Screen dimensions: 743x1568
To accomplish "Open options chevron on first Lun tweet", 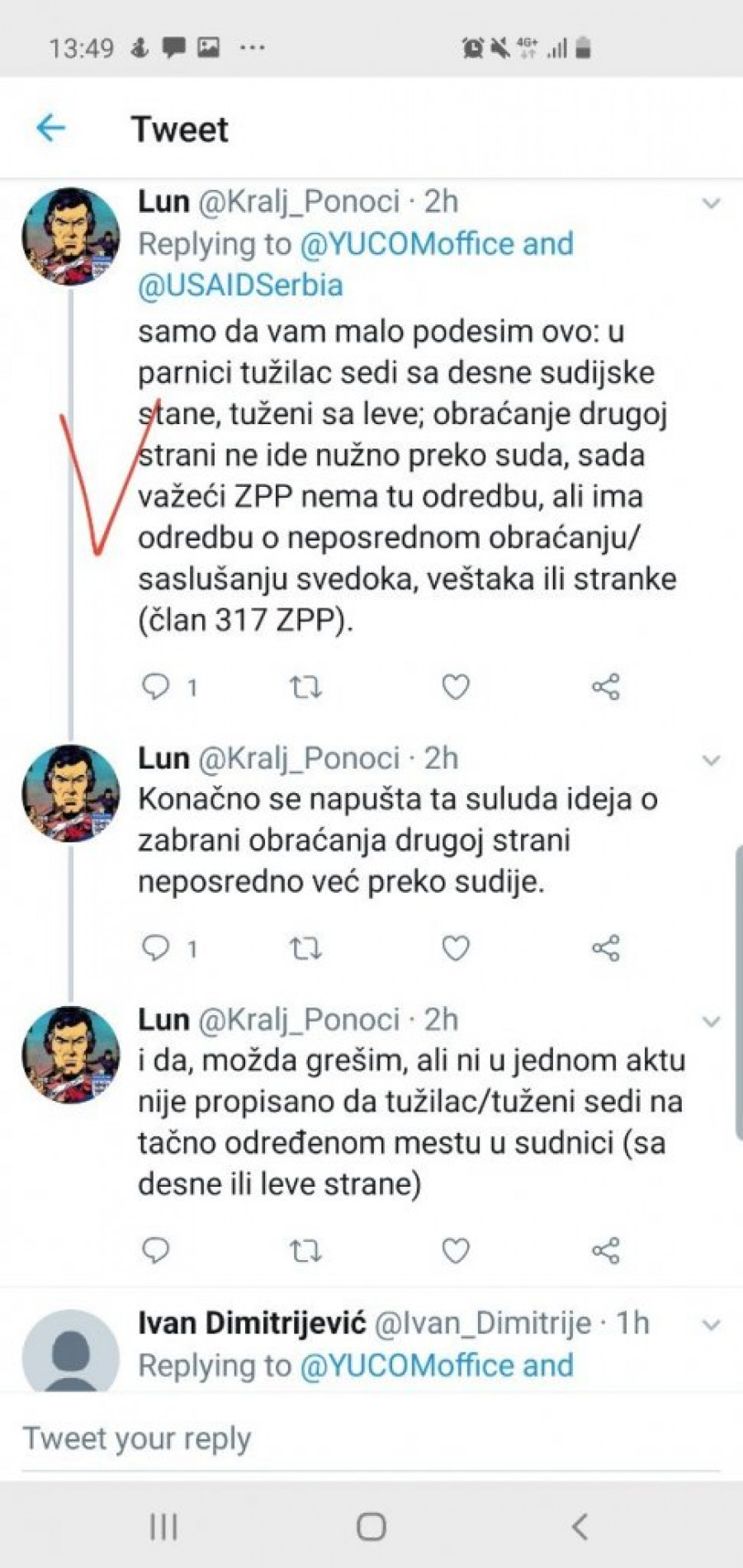I will [711, 203].
